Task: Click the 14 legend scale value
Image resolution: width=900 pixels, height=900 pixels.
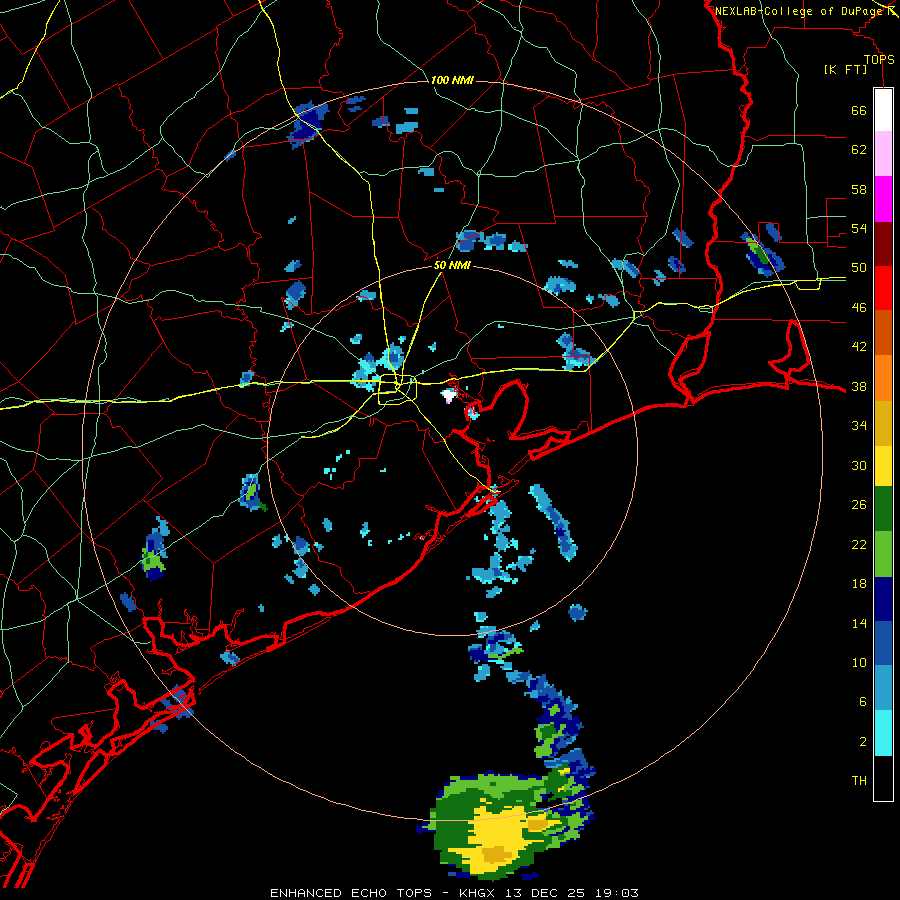Action: click(859, 623)
